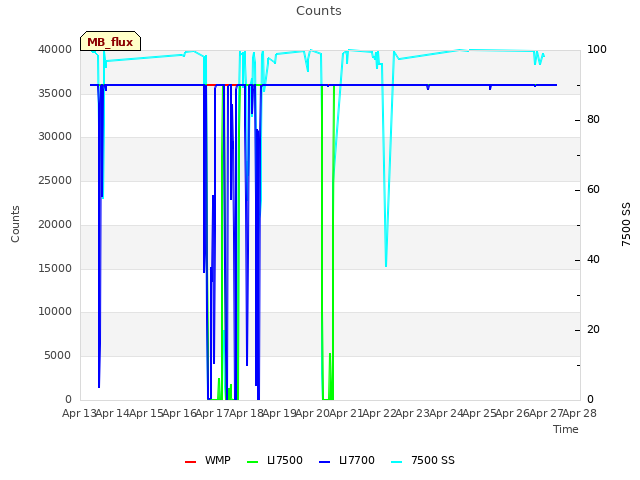Click the Apr 28 date tick label

[x=580, y=413]
